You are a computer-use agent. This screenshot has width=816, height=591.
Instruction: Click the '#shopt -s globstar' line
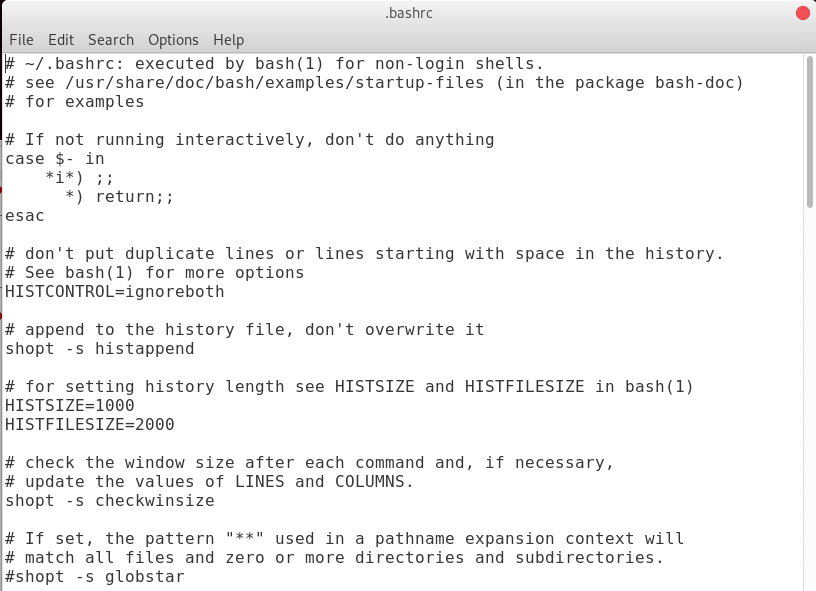pyautogui.click(x=95, y=576)
